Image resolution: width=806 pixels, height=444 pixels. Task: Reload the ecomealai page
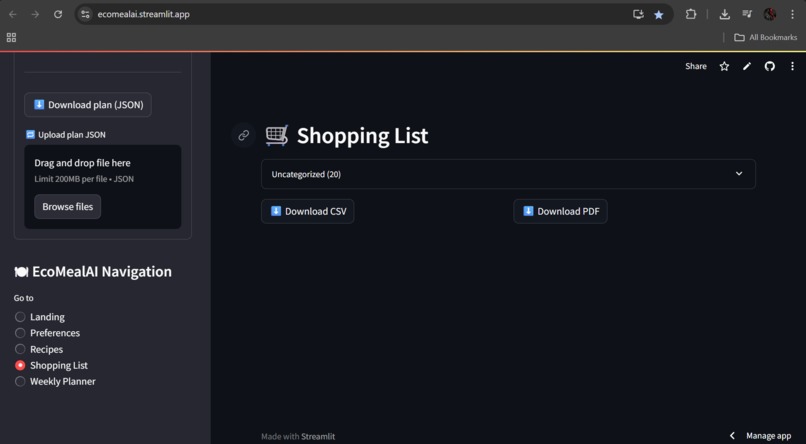point(58,14)
